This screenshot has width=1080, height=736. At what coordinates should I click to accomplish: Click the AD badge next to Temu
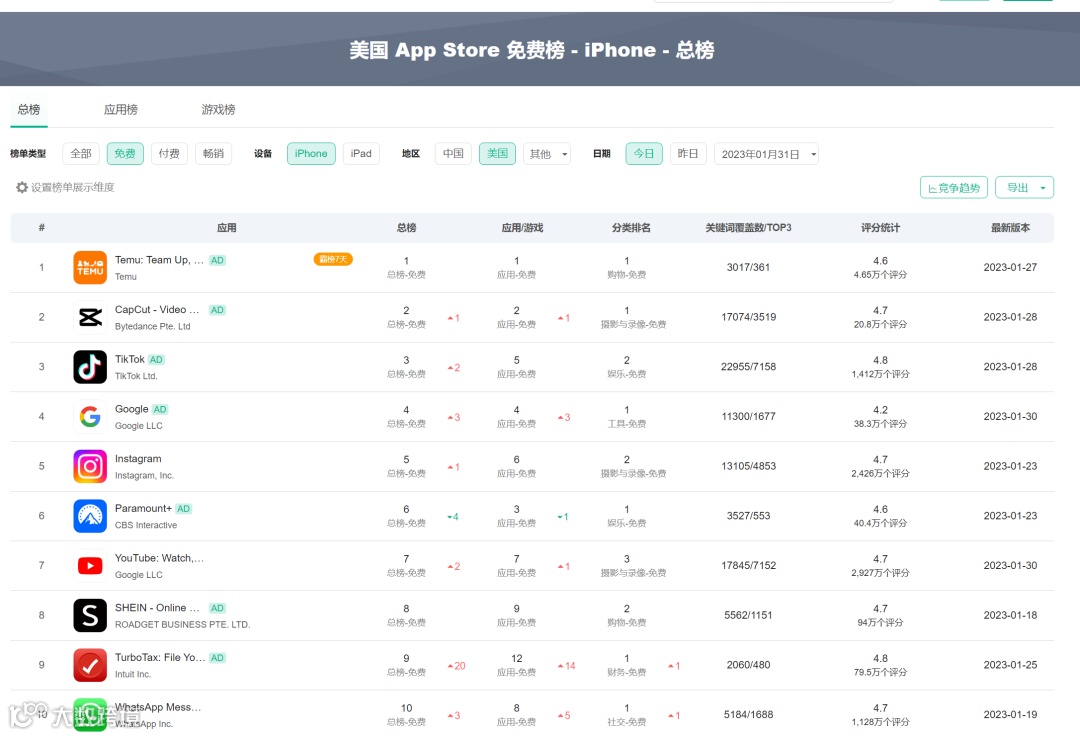217,260
